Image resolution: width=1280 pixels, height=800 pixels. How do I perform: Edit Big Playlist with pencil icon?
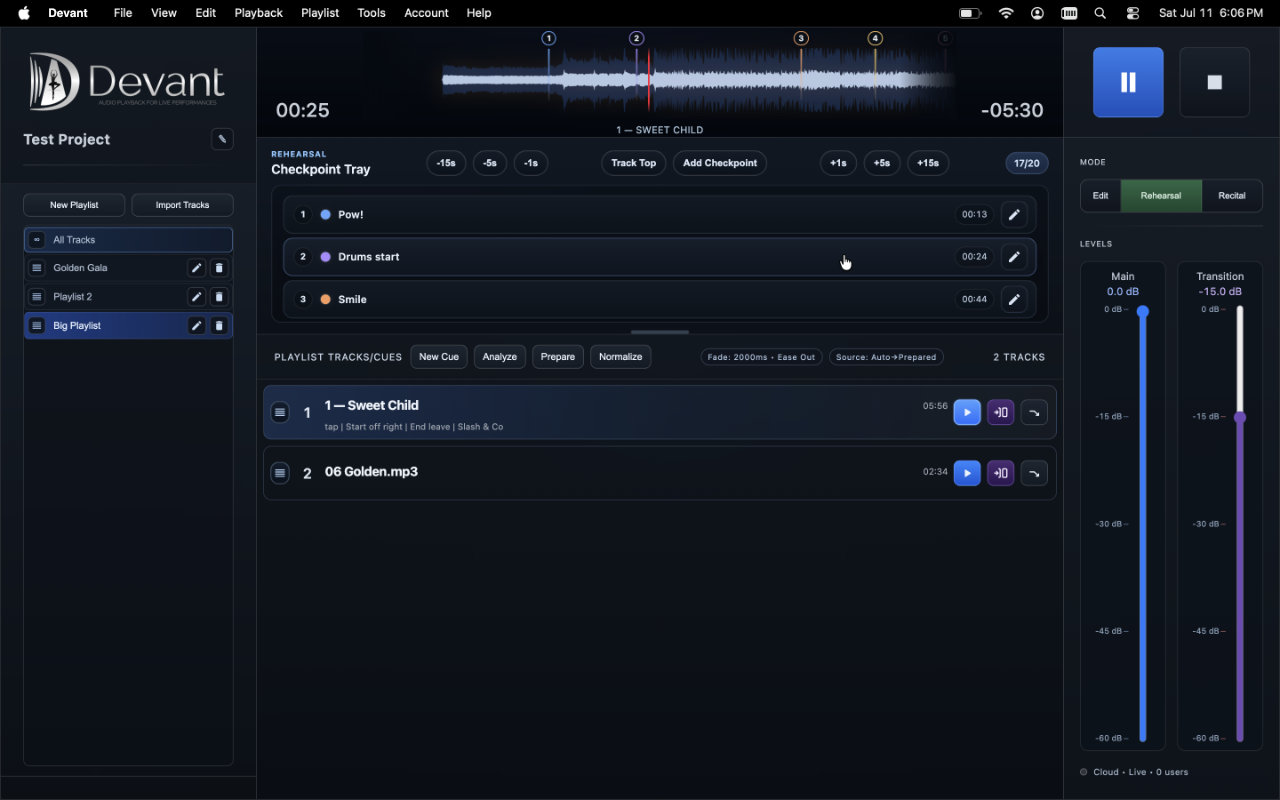[197, 326]
